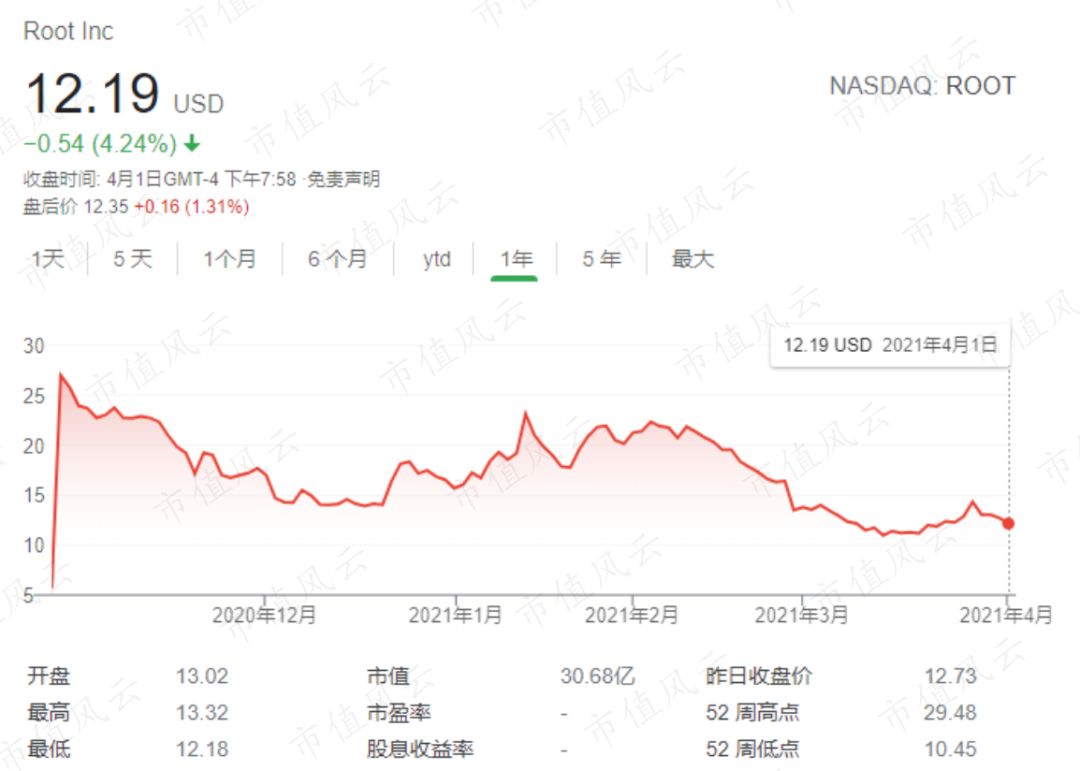The width and height of the screenshot is (1080, 771).
Task: Click the 盘后价 12.35 after-hours price
Action: point(76,207)
